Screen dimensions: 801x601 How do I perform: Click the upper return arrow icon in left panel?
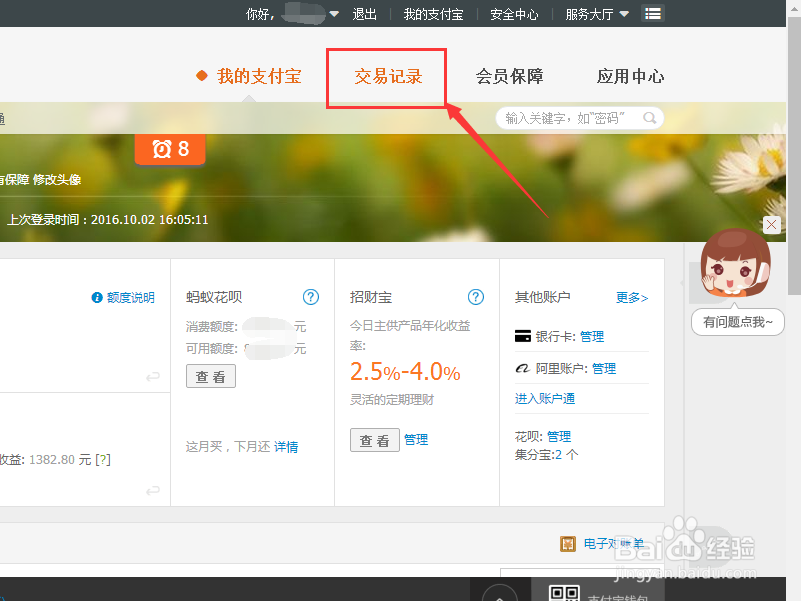point(153,377)
